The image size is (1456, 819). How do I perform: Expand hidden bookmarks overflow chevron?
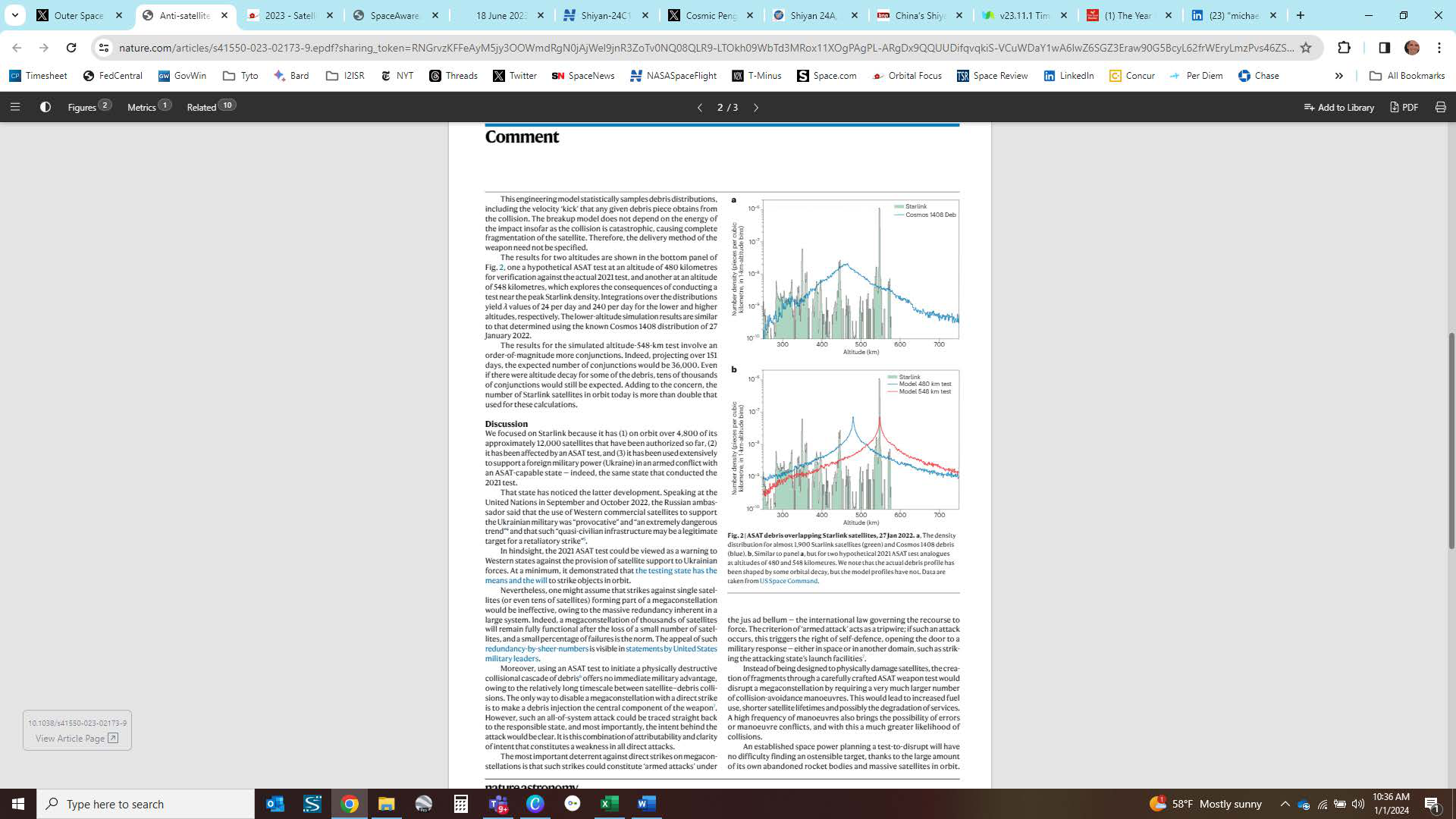[x=1338, y=76]
